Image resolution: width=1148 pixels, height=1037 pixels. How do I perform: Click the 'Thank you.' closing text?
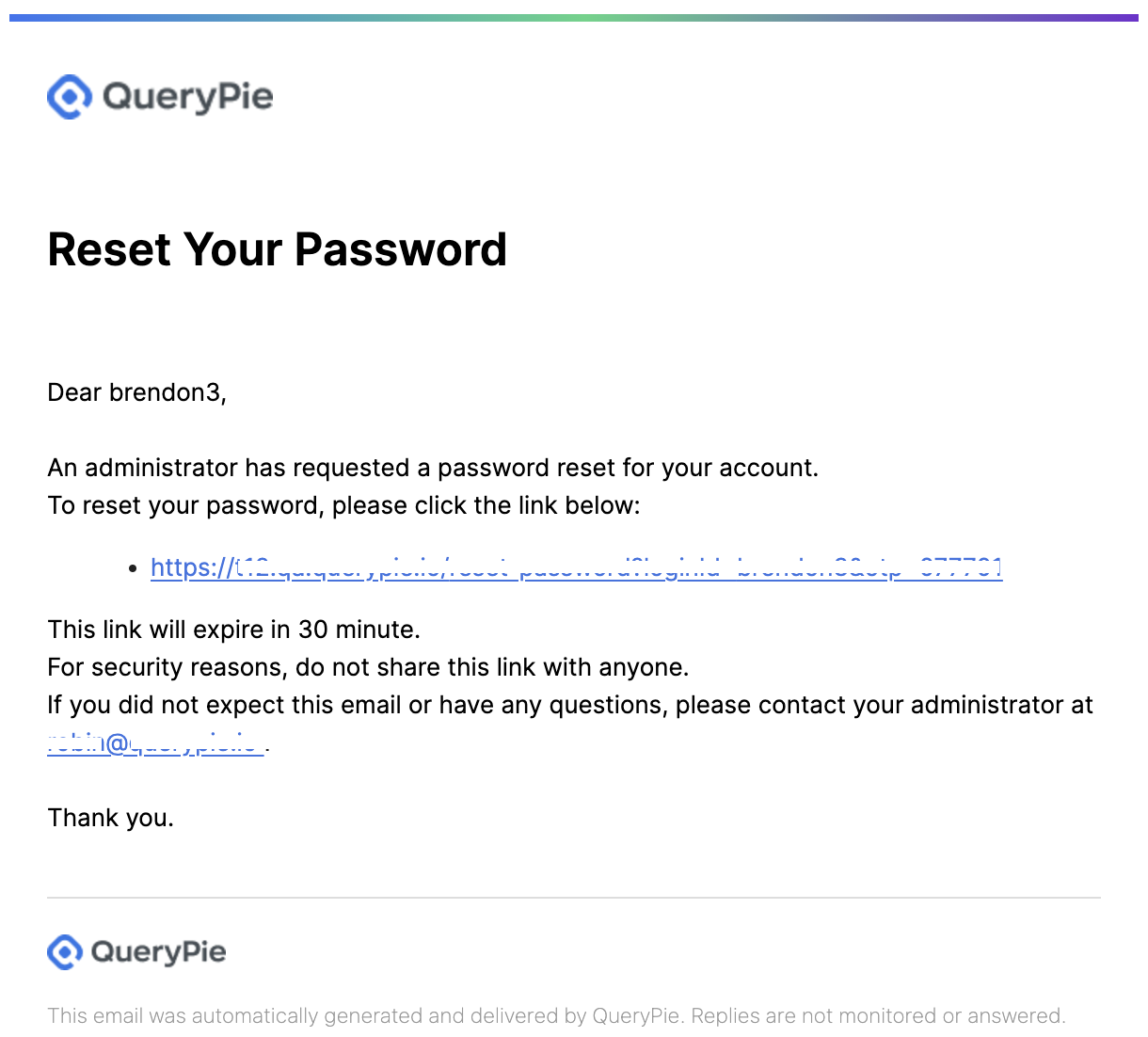pos(111,818)
